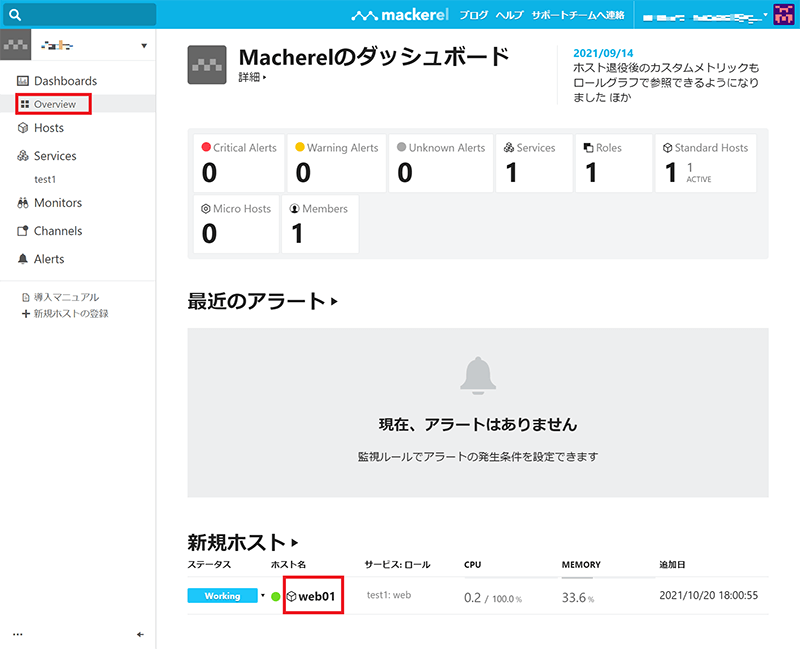The width and height of the screenshot is (800, 649).
Task: Expand the 詳細 details disclosure
Action: pyautogui.click(x=252, y=77)
